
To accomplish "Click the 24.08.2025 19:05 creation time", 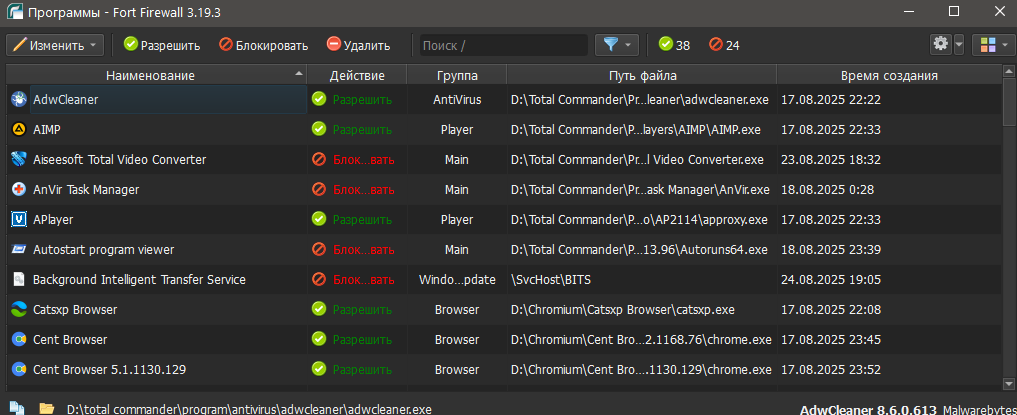I will (x=831, y=279).
